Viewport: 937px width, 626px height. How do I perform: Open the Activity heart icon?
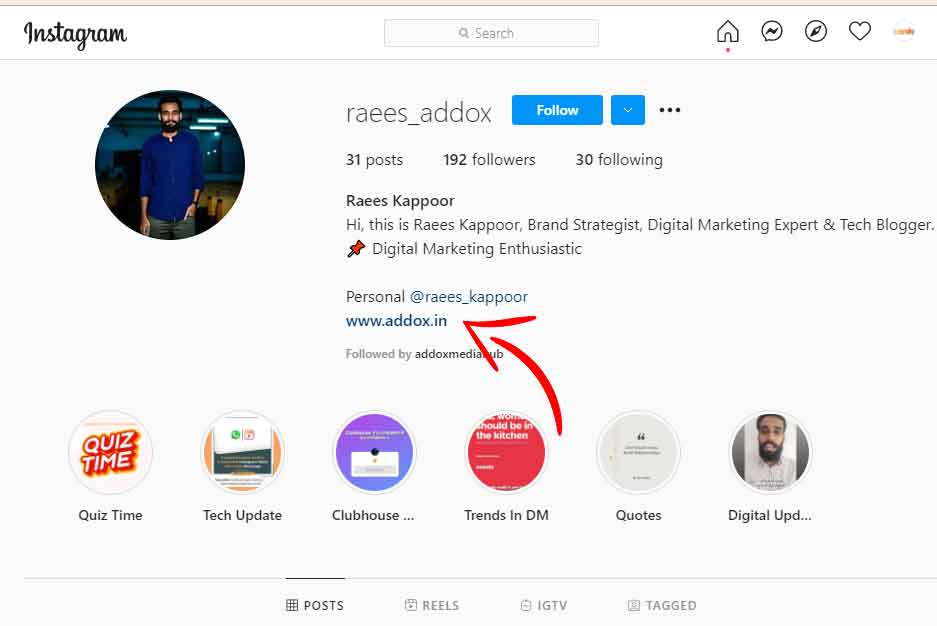[860, 31]
